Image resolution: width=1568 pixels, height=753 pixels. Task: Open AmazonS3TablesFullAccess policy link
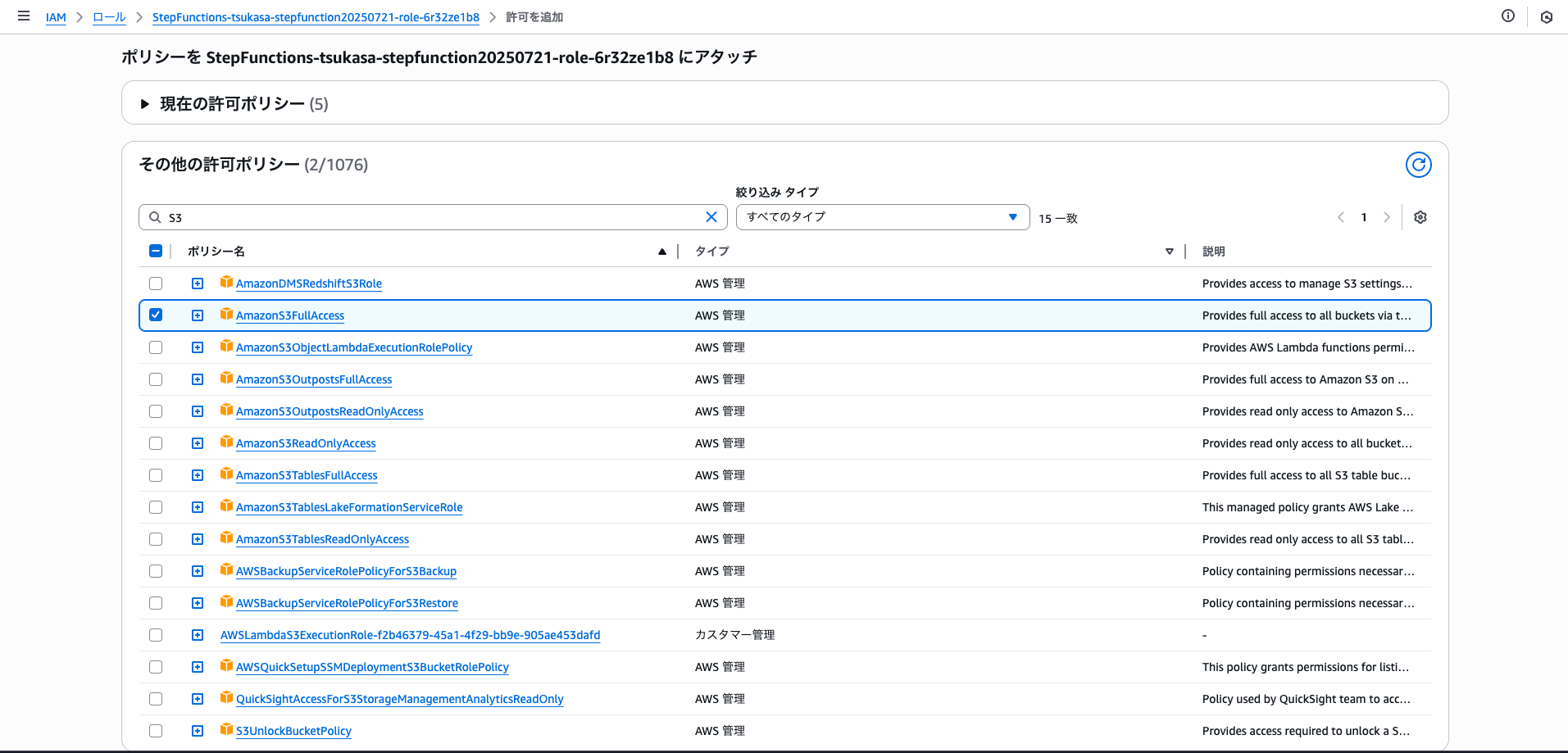(307, 475)
